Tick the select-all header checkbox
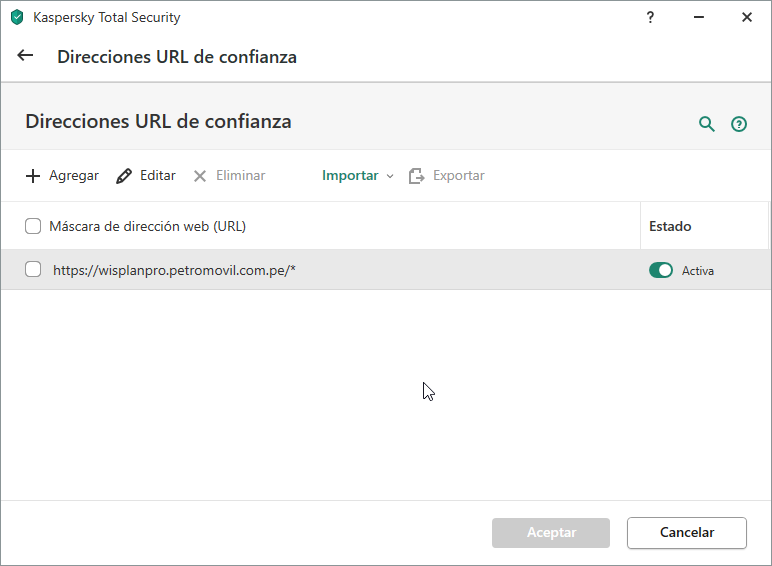This screenshot has width=772, height=566. click(33, 226)
